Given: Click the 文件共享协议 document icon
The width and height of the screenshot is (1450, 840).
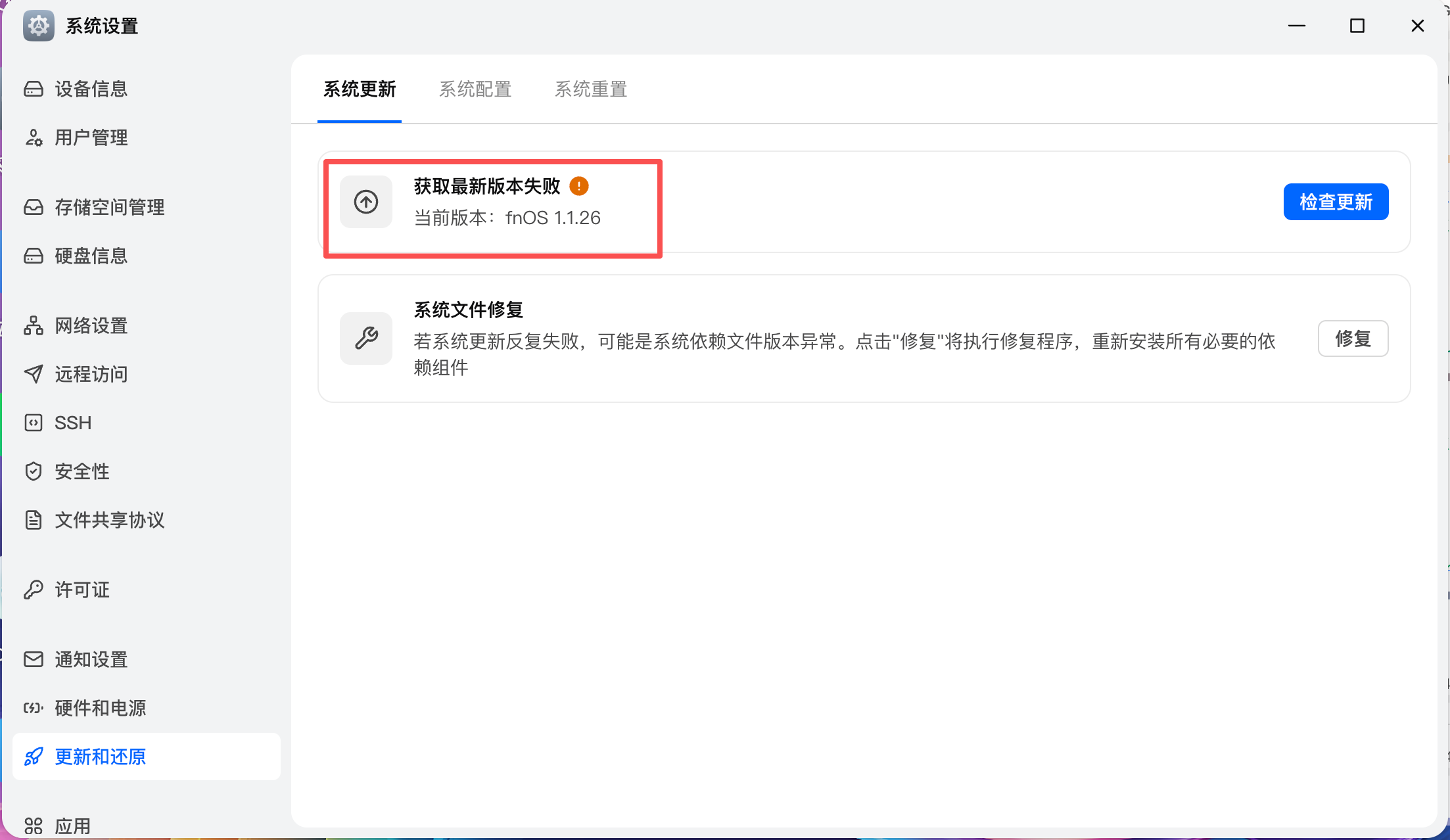Looking at the screenshot, I should click(34, 520).
